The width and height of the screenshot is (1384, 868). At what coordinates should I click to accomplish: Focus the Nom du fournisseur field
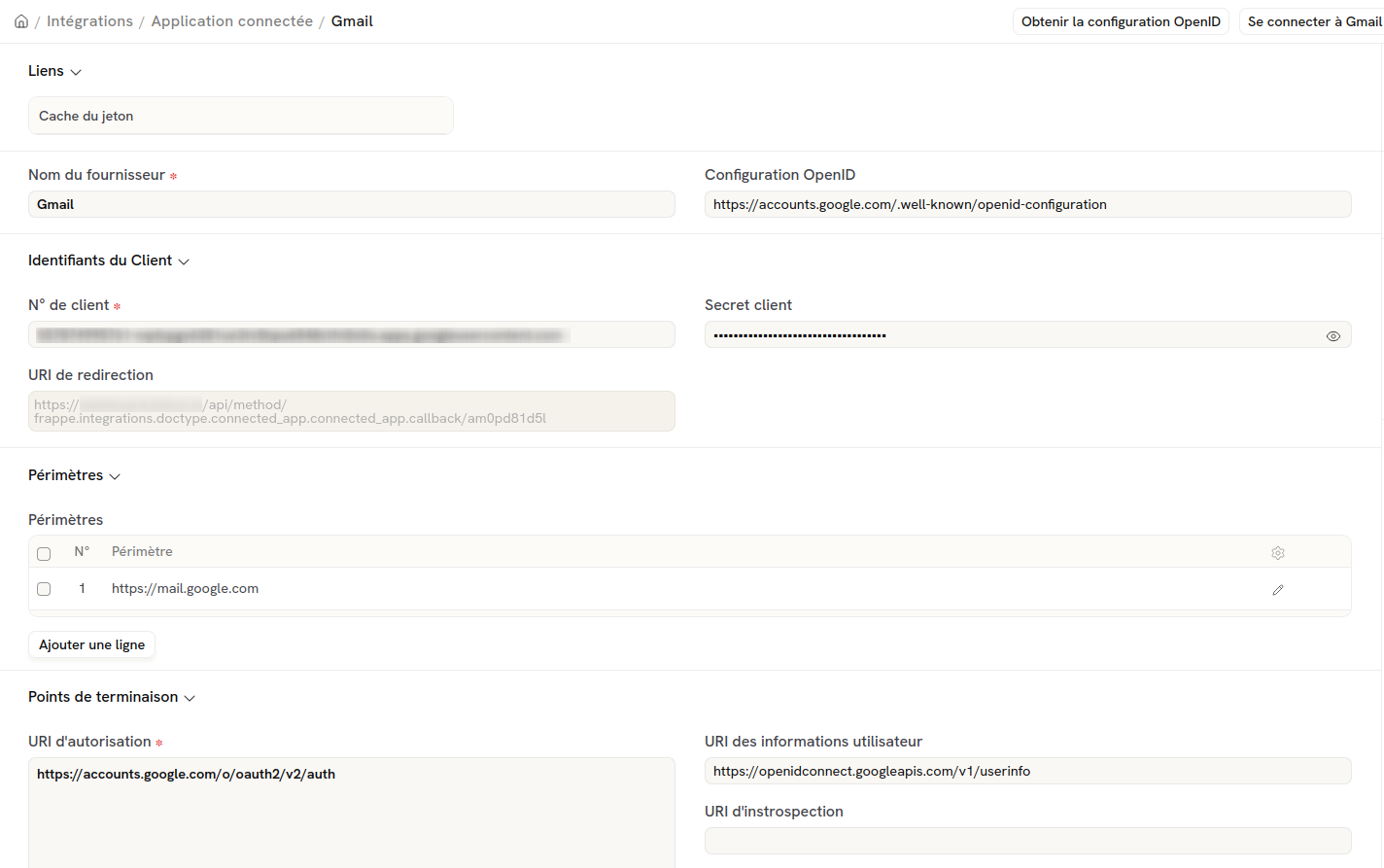[x=352, y=204]
